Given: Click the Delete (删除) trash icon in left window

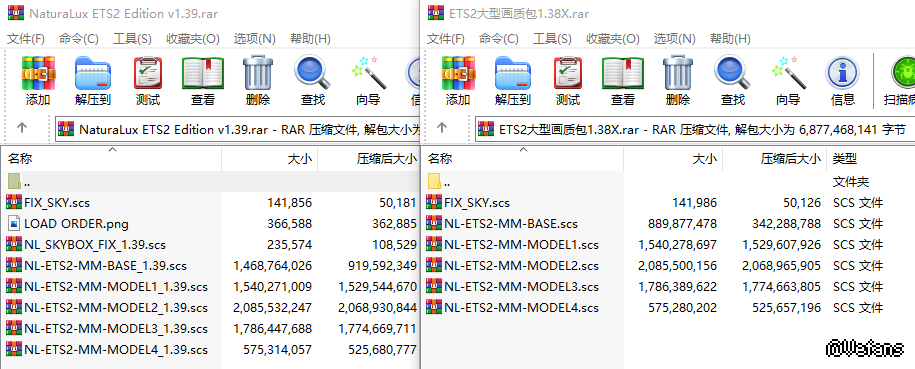Looking at the screenshot, I should pos(257,81).
